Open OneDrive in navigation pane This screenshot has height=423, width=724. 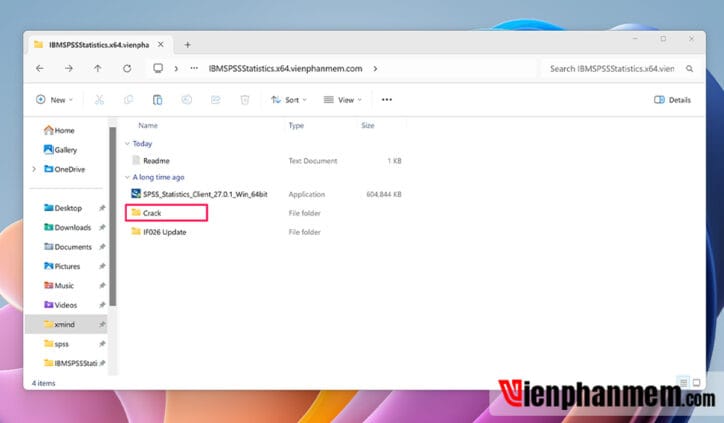pyautogui.click(x=65, y=169)
